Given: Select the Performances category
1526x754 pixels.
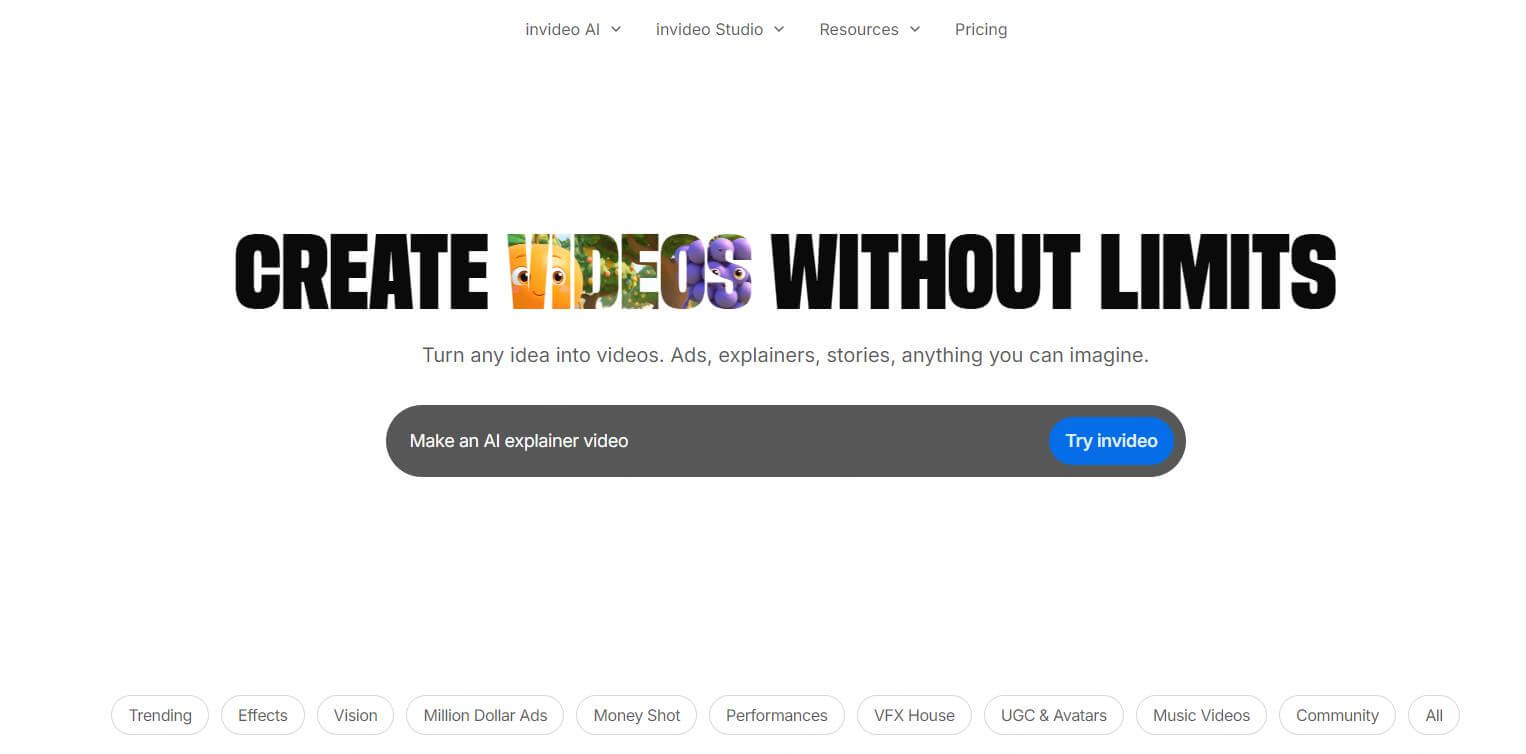Looking at the screenshot, I should pos(776,715).
